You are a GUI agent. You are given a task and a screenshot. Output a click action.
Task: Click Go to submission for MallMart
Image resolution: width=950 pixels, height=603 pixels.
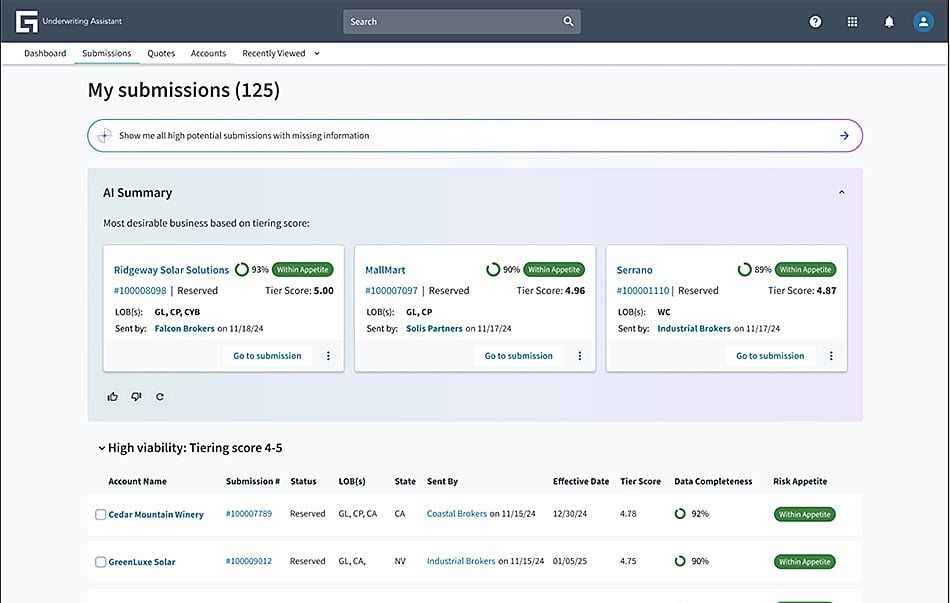pyautogui.click(x=518, y=356)
